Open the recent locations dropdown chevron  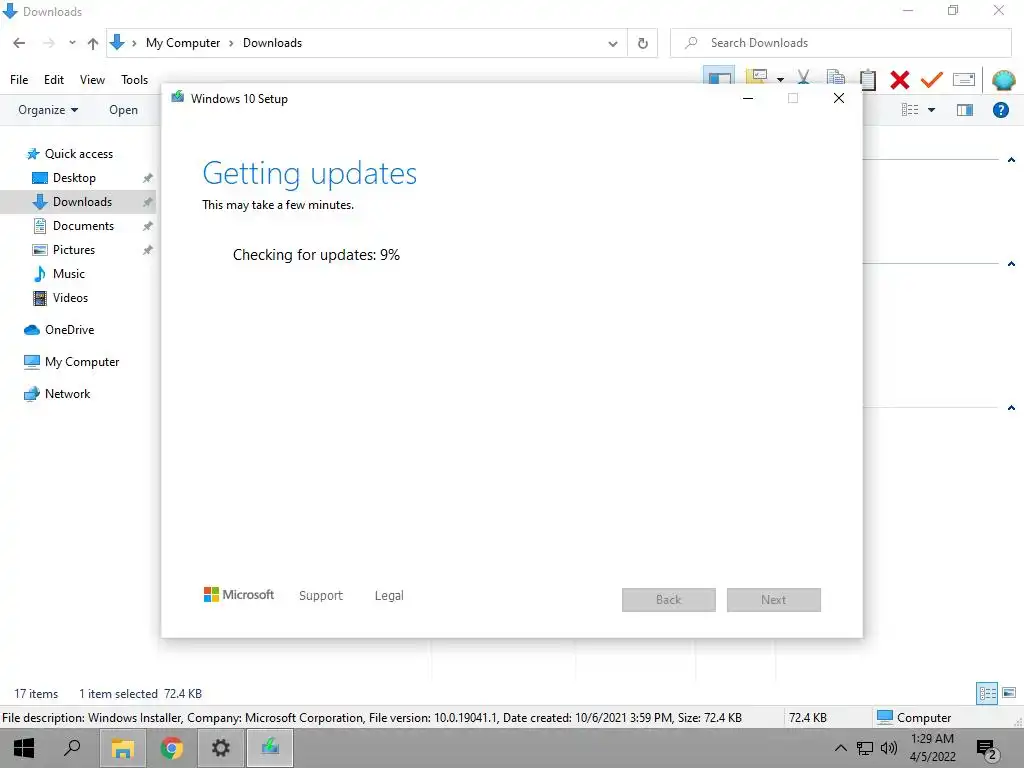(x=72, y=43)
